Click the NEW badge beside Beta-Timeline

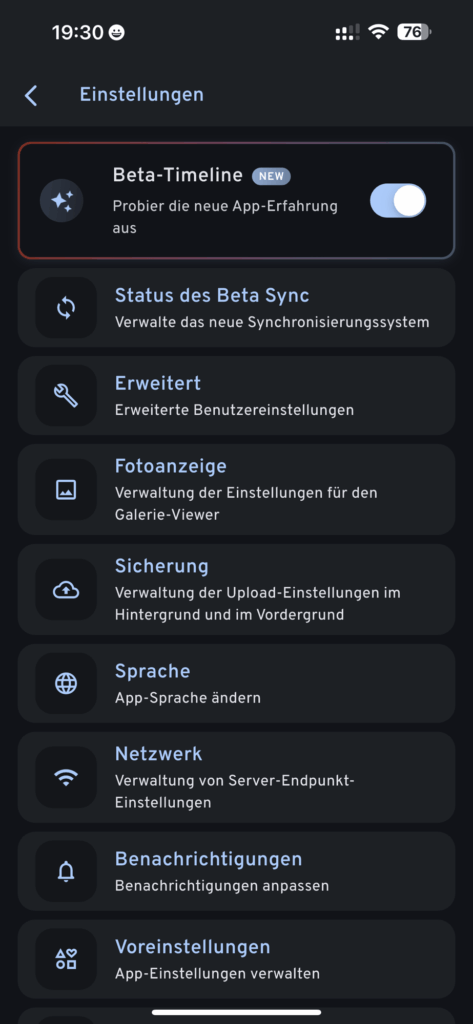[x=271, y=176]
